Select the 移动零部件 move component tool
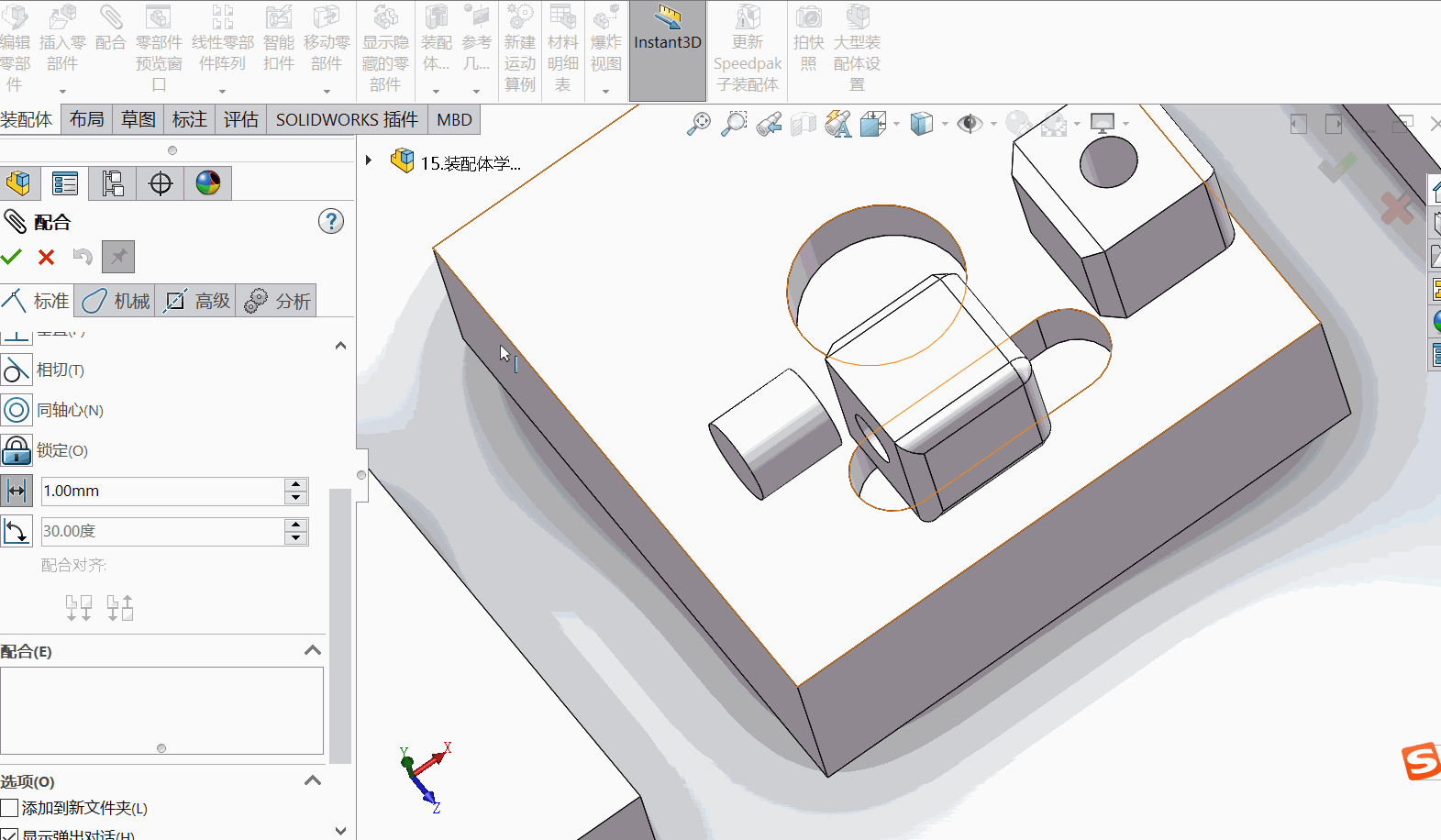1441x840 pixels. tap(327, 39)
